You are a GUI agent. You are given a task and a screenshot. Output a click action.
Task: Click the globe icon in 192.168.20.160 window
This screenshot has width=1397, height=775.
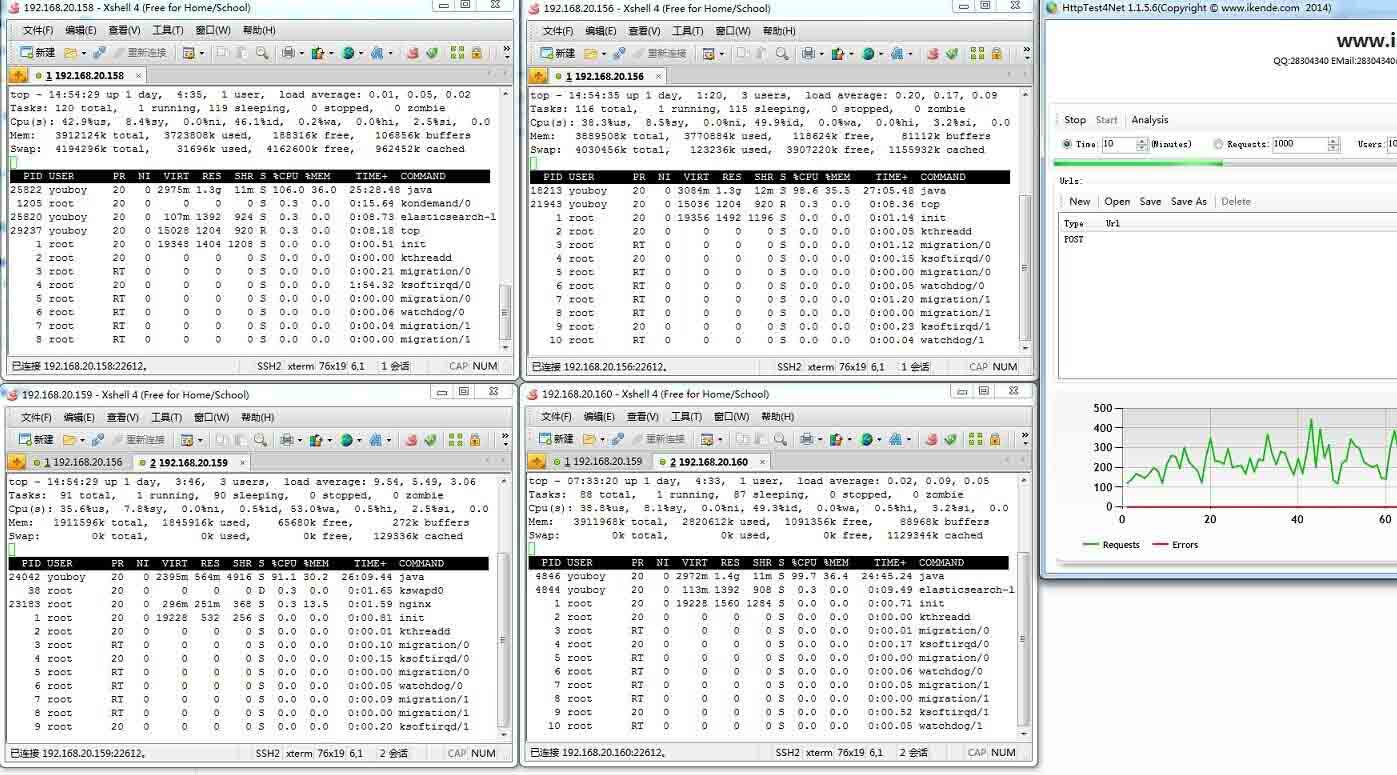coord(867,439)
